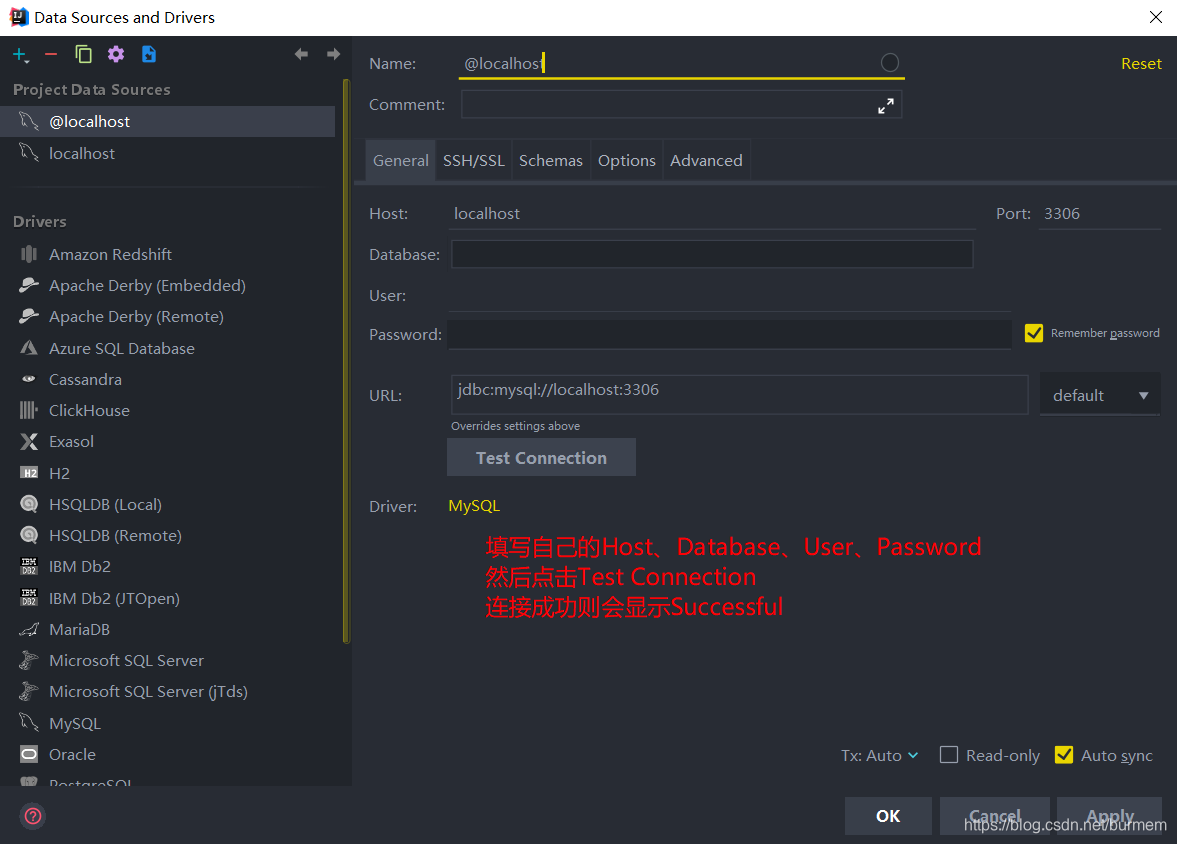Click the Cancel button
Image resolution: width=1177 pixels, height=844 pixels.
(x=995, y=816)
